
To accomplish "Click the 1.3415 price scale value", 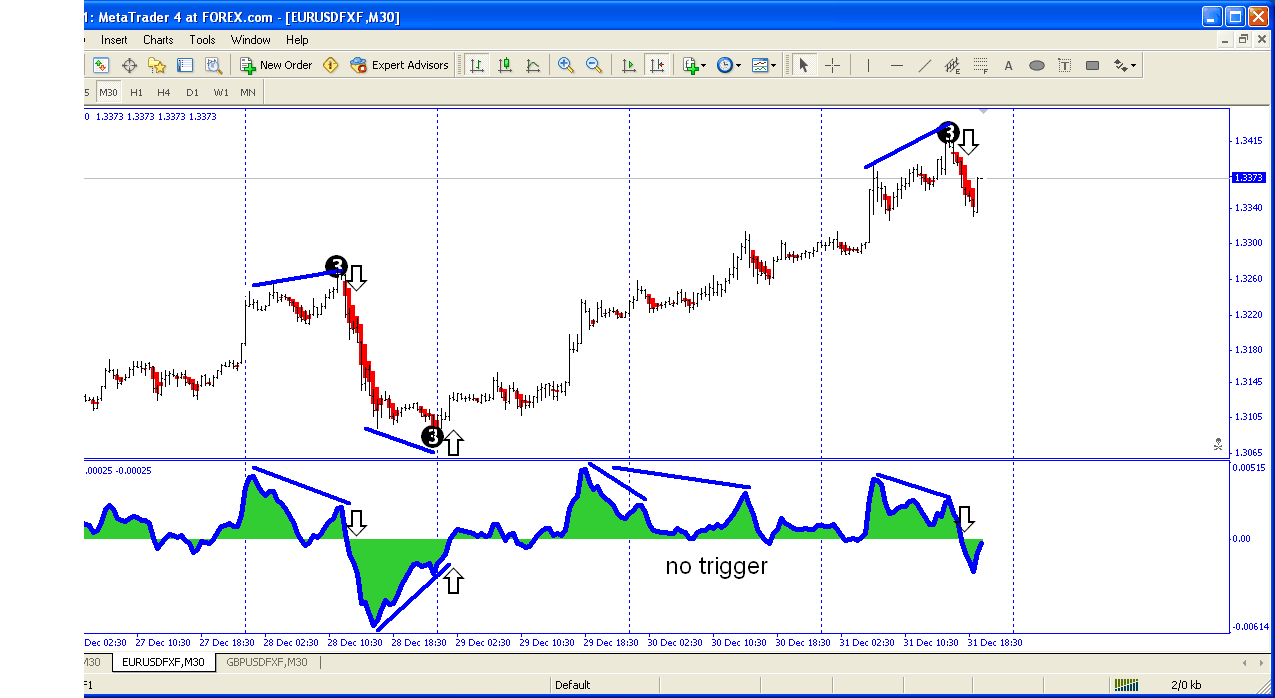I will click(x=1249, y=140).
